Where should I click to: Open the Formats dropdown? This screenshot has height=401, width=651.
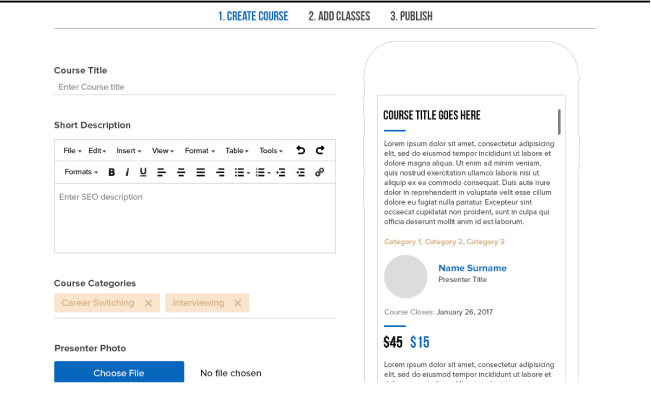81,172
